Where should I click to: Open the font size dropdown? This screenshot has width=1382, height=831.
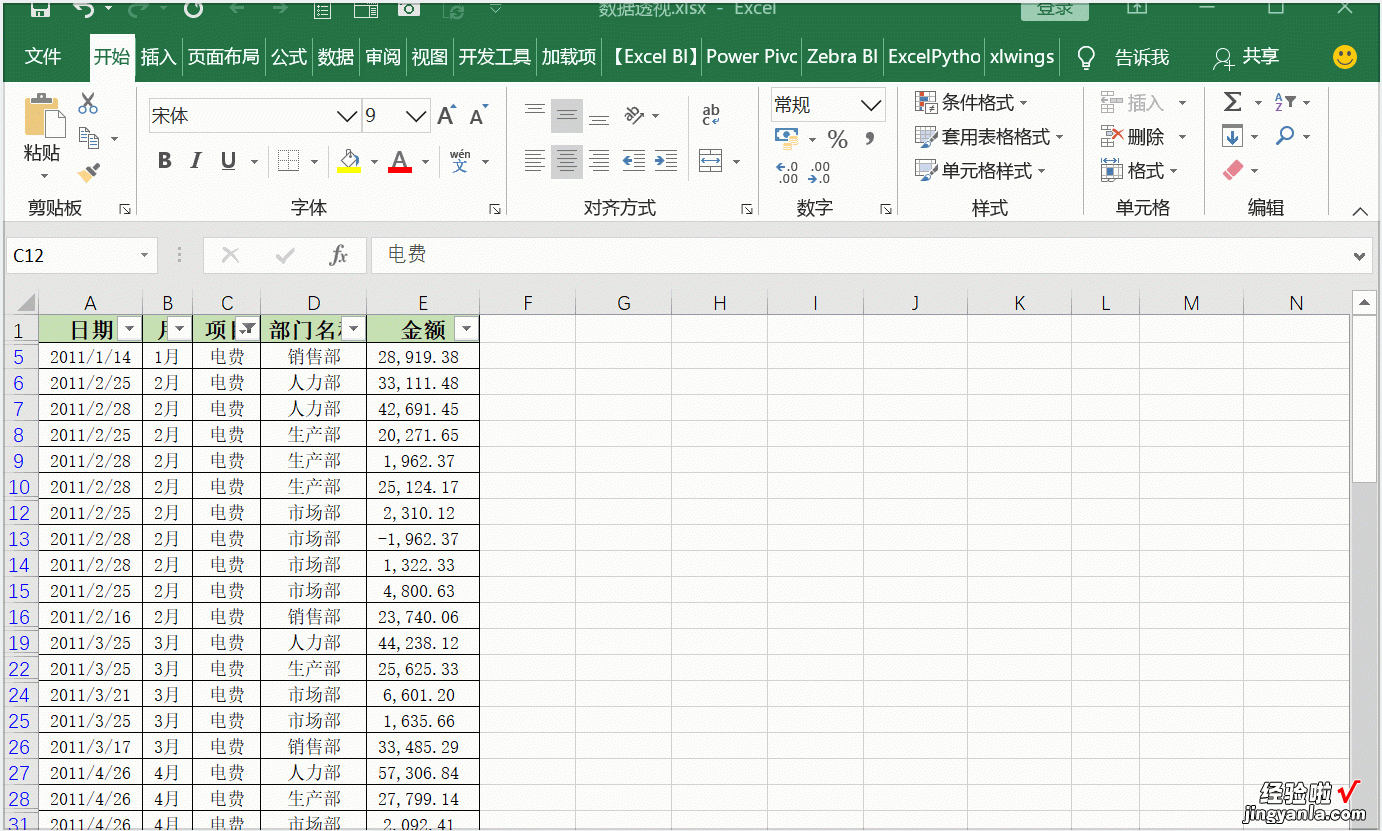click(x=417, y=116)
